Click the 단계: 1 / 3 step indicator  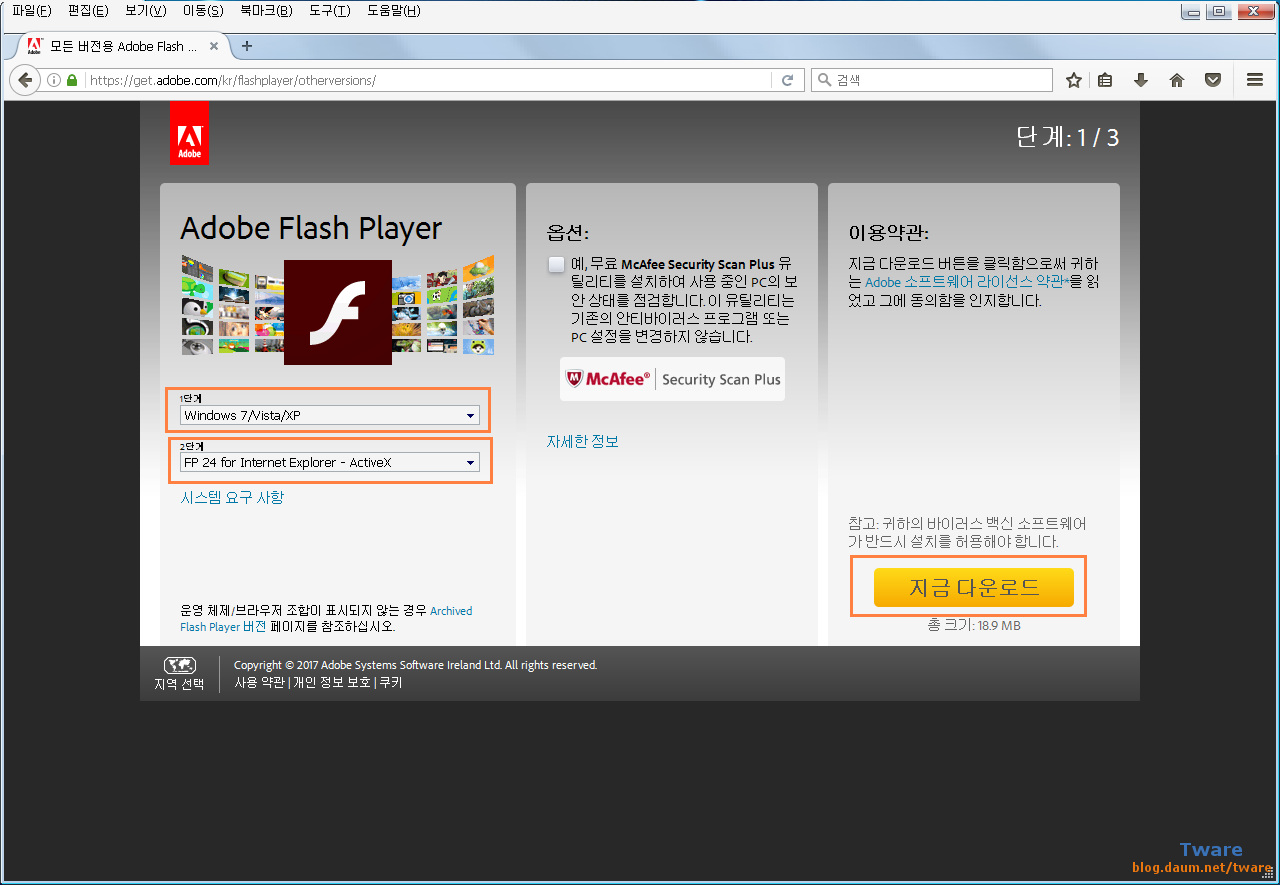tap(1067, 138)
